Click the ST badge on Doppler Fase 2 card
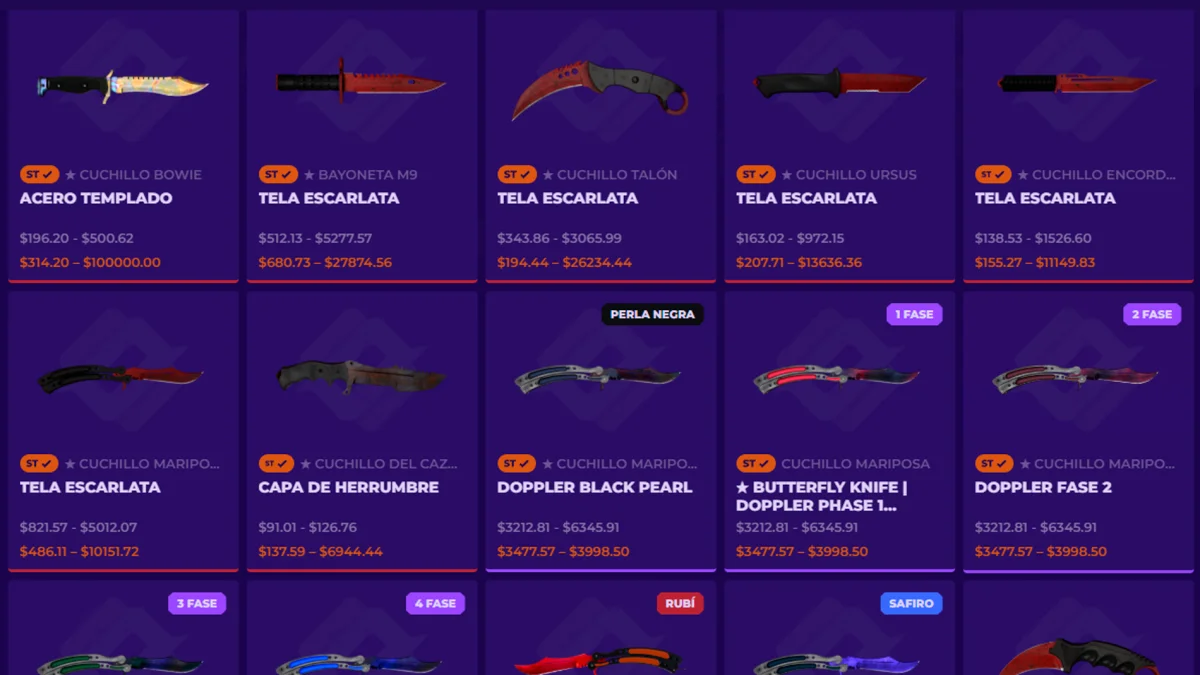The height and width of the screenshot is (675, 1200). pyautogui.click(x=995, y=463)
